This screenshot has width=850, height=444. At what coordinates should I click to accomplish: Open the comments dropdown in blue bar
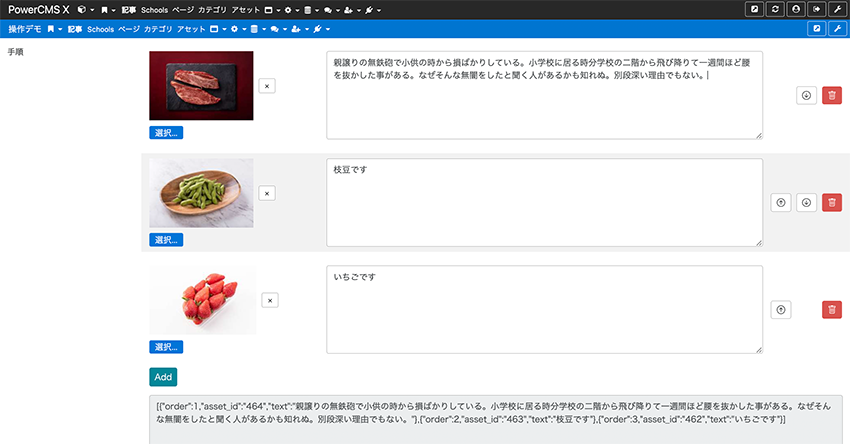[x=278, y=29]
